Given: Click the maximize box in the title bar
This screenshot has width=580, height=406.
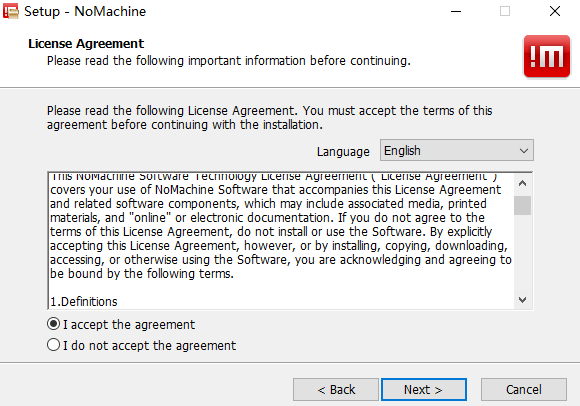Looking at the screenshot, I should pos(505,11).
